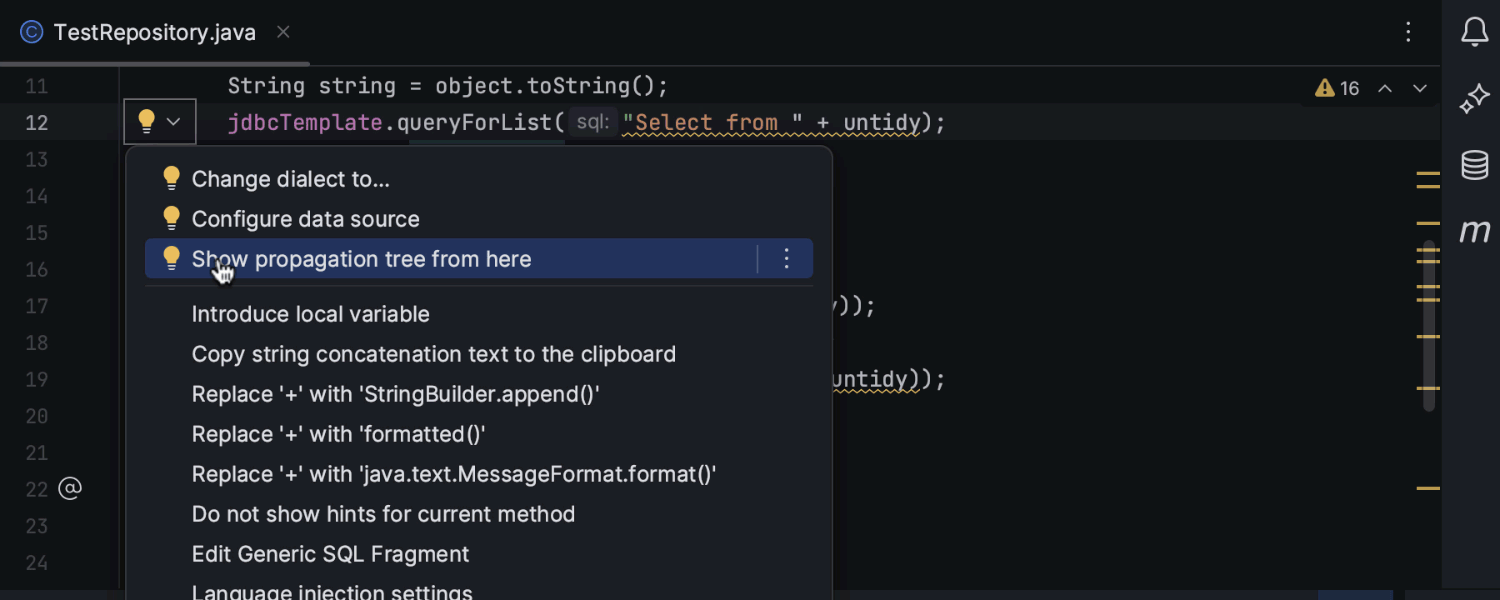Click the editor vertical scrollbar thumb

click(x=1429, y=325)
